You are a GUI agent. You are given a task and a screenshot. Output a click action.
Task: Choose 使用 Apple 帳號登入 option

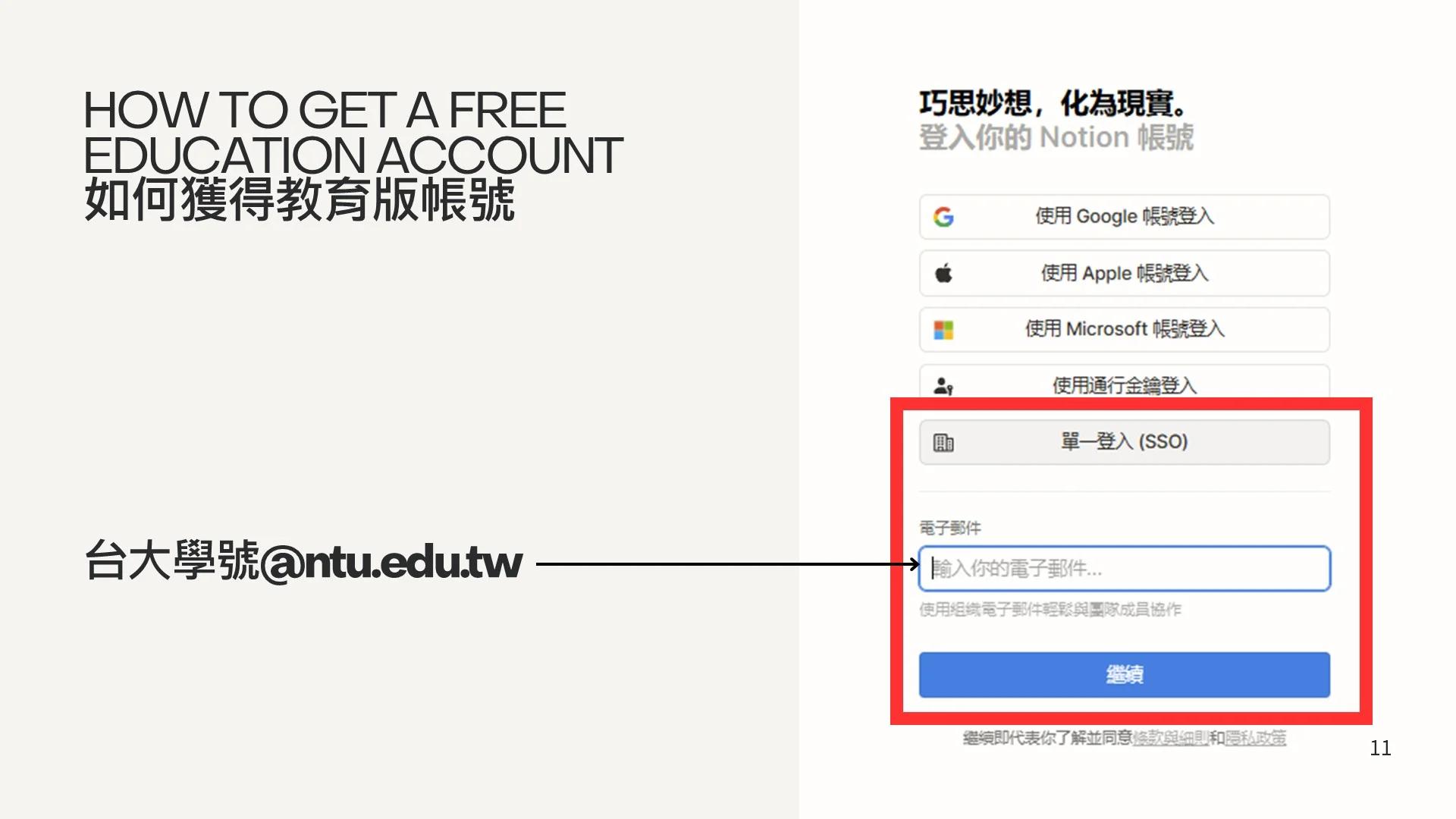[x=1125, y=273]
